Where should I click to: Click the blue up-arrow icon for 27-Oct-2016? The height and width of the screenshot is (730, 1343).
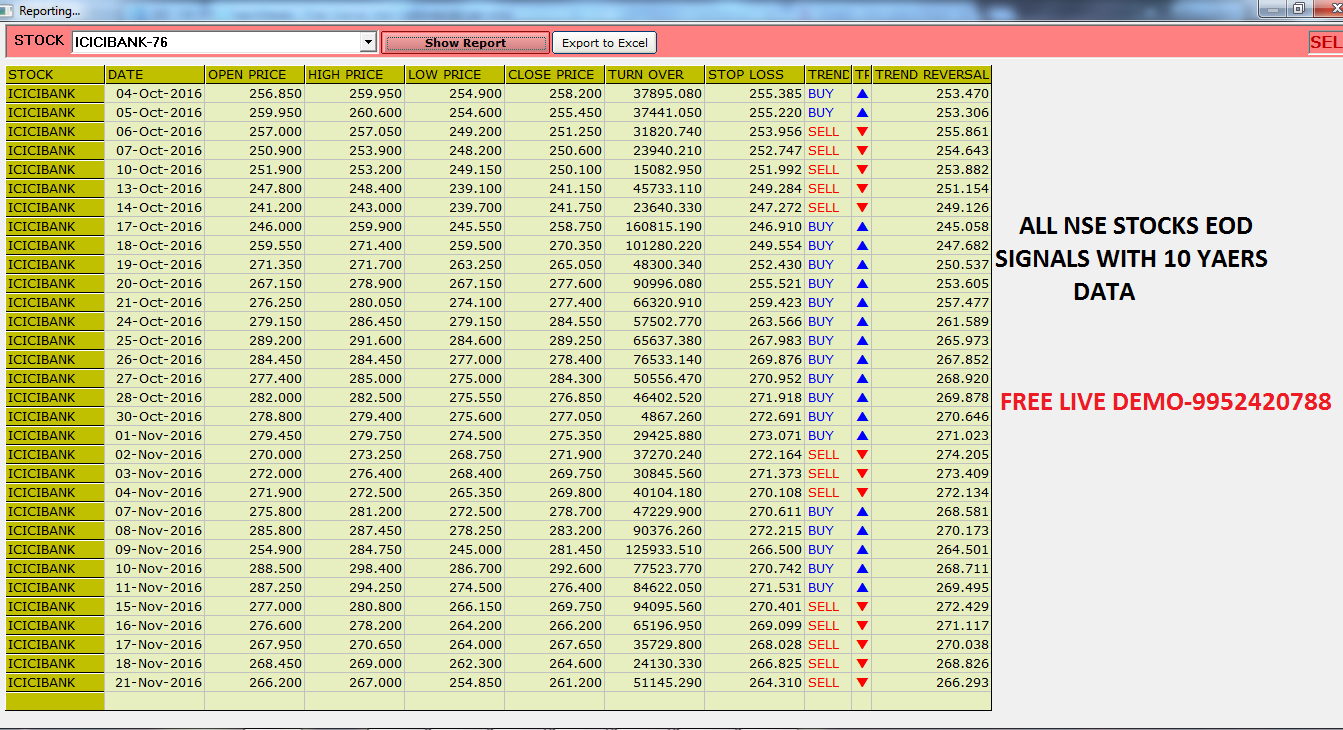(862, 379)
